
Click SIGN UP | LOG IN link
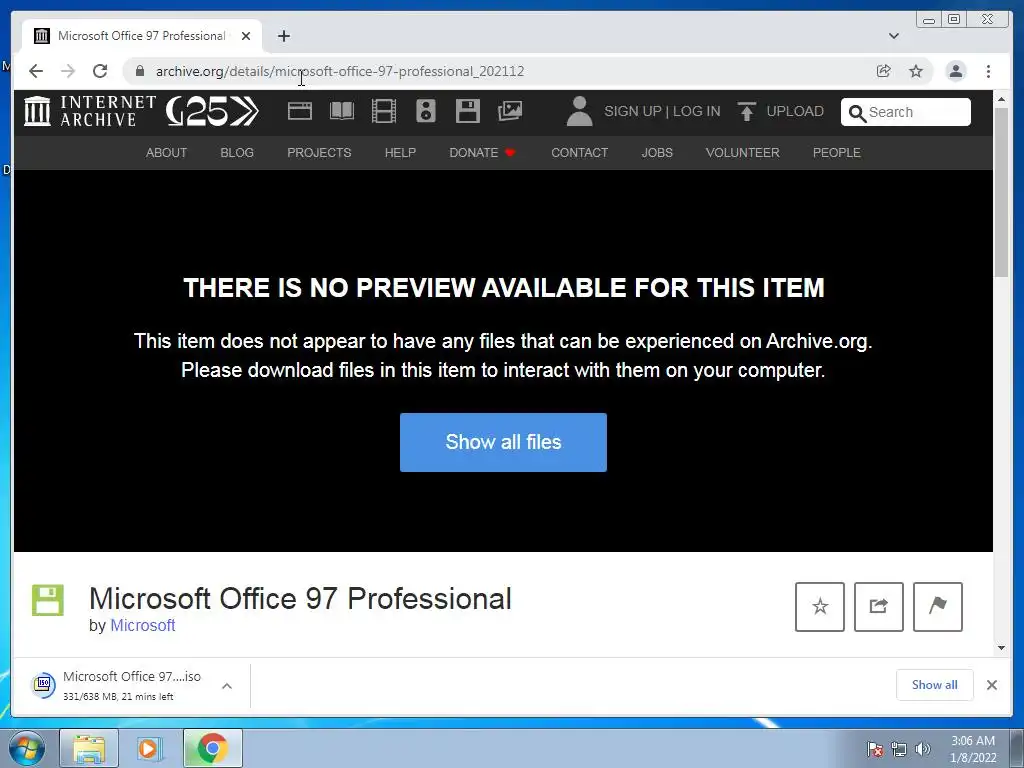click(x=662, y=111)
